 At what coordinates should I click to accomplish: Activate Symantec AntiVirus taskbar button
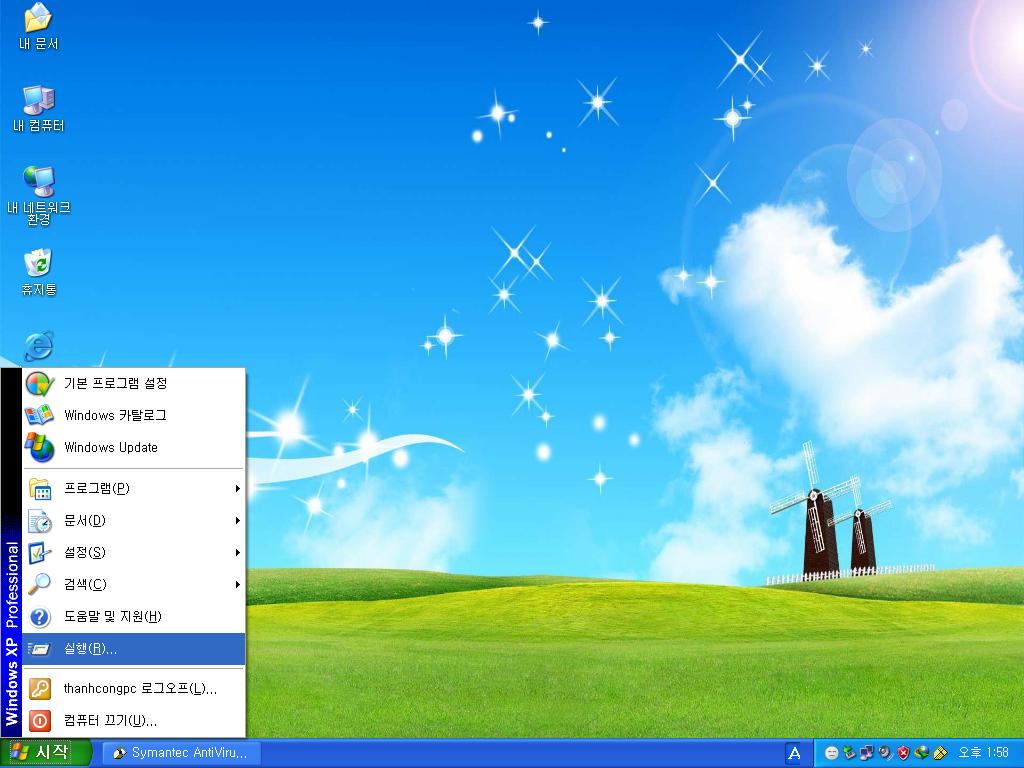coord(182,753)
